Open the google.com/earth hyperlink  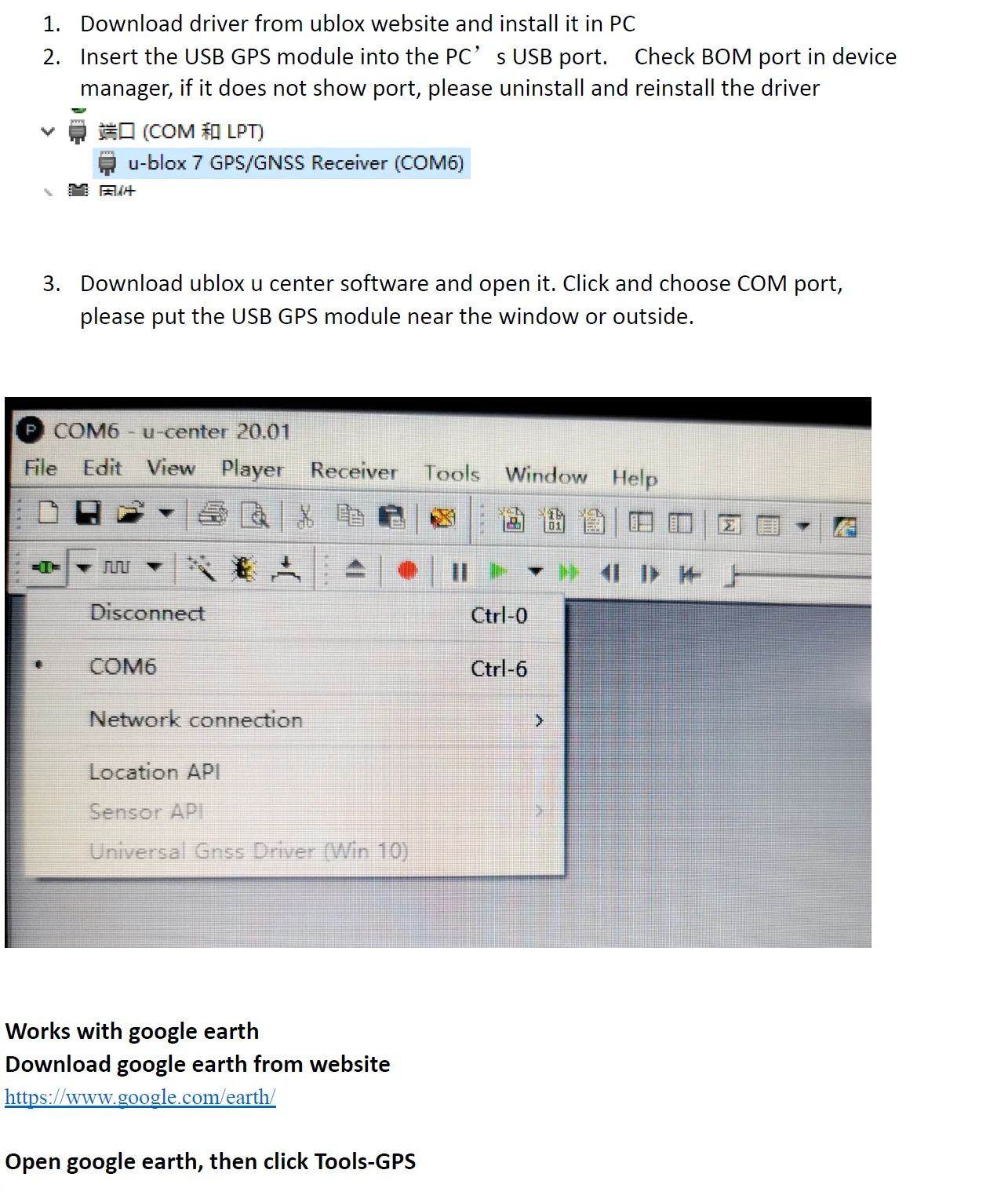(x=140, y=1096)
